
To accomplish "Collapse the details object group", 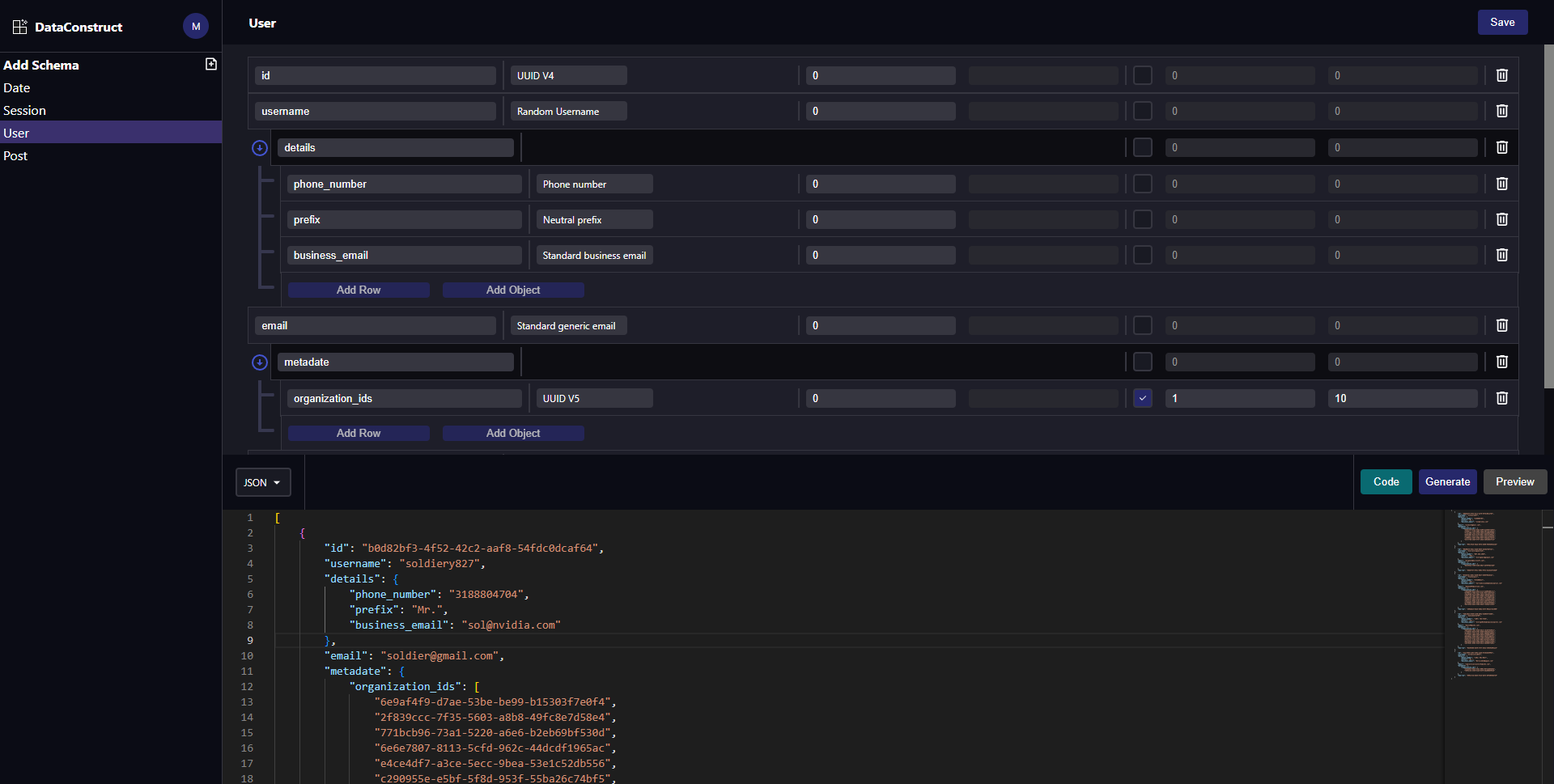I will pos(260,148).
